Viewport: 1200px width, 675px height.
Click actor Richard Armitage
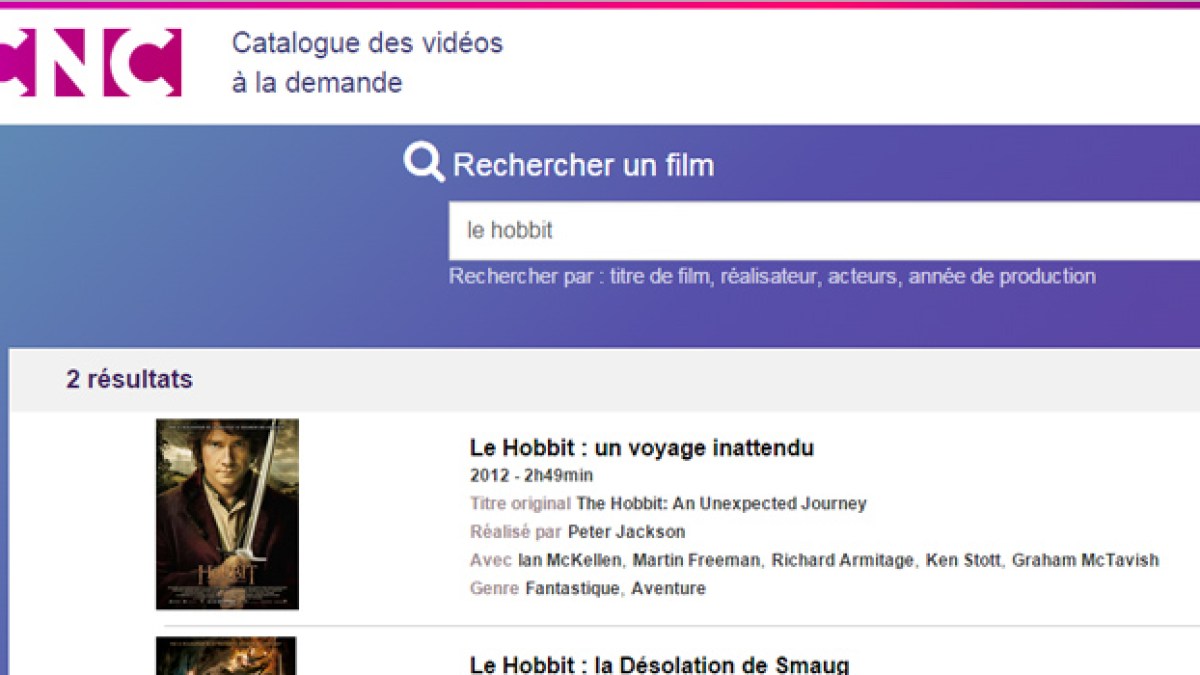pos(842,560)
